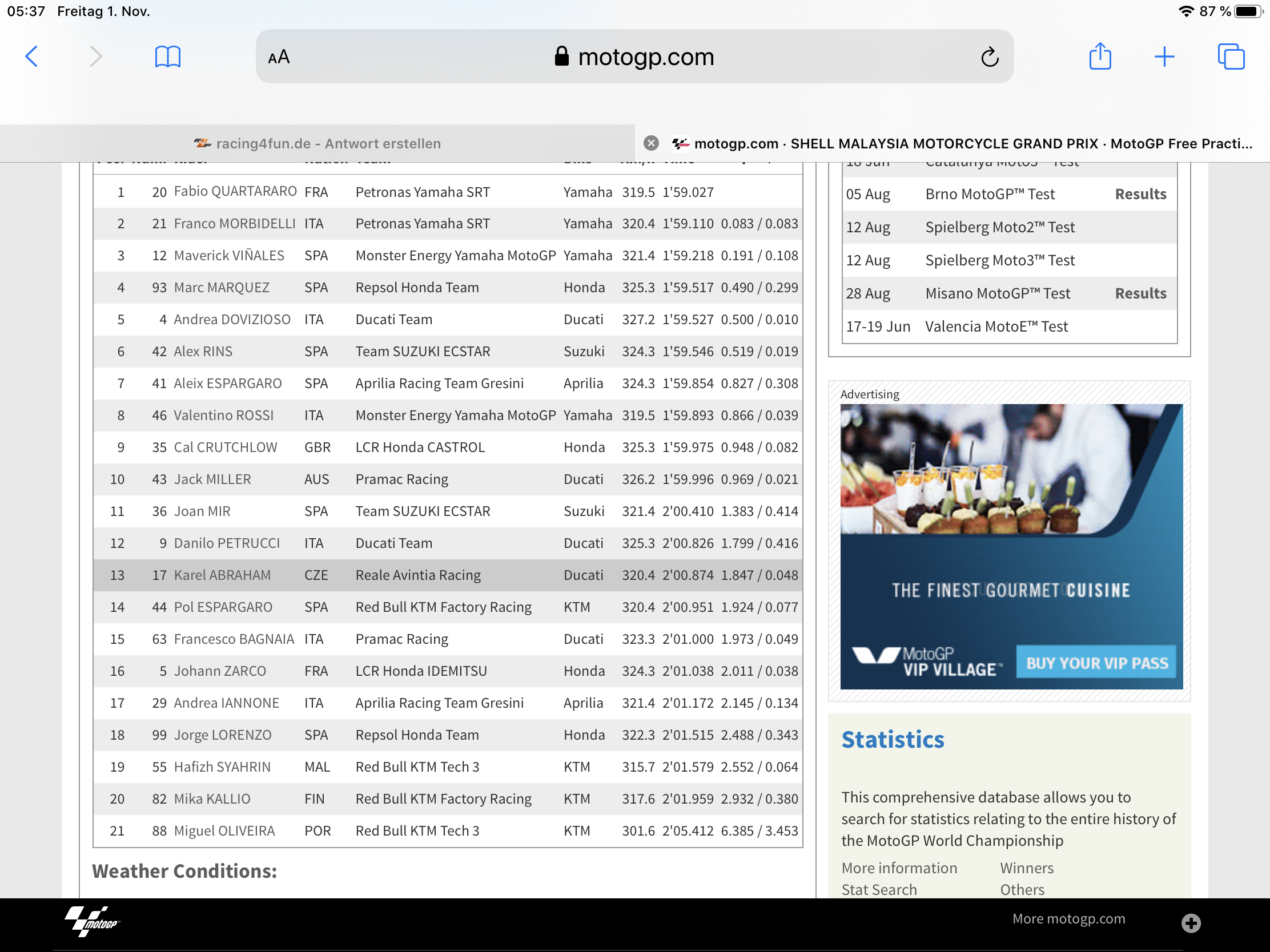The image size is (1270, 952).
Task: Reload the page with refresh icon
Action: (x=989, y=57)
